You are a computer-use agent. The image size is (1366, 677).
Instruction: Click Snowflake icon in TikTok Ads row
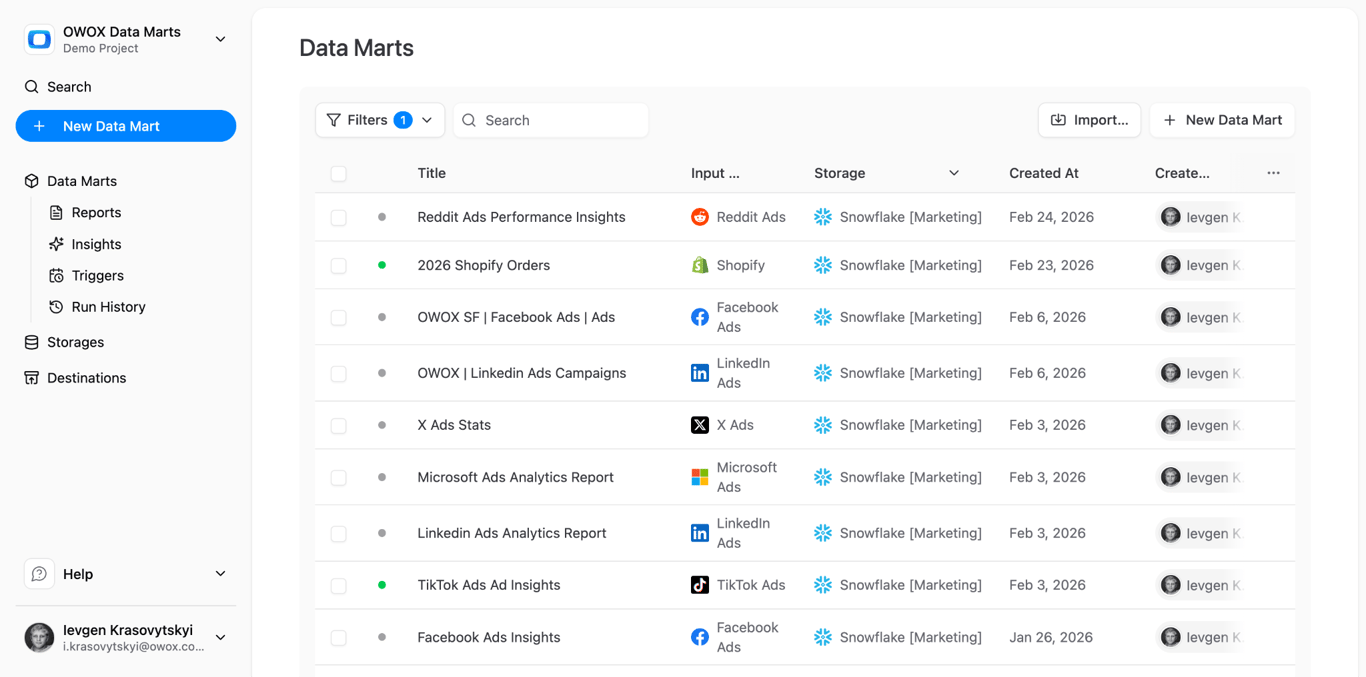click(x=823, y=585)
